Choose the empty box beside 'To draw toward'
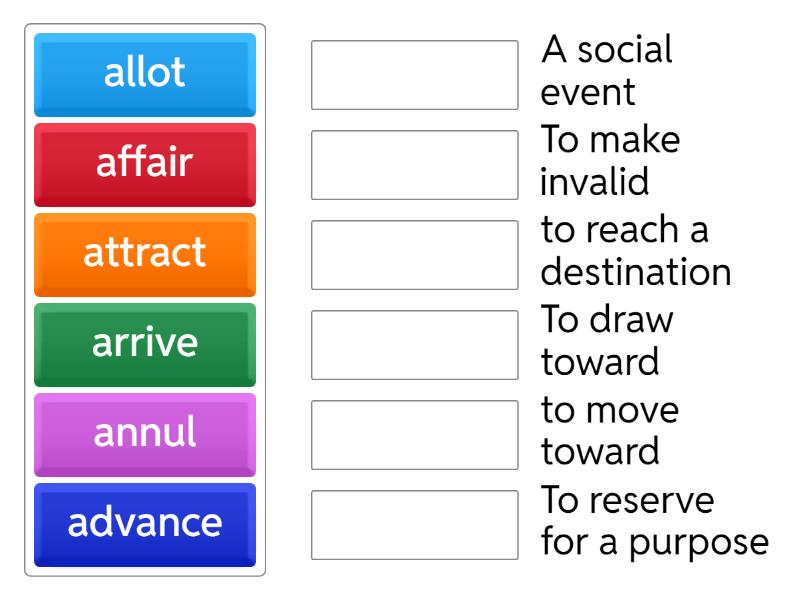Screen dimensions: 800x600 (414, 345)
